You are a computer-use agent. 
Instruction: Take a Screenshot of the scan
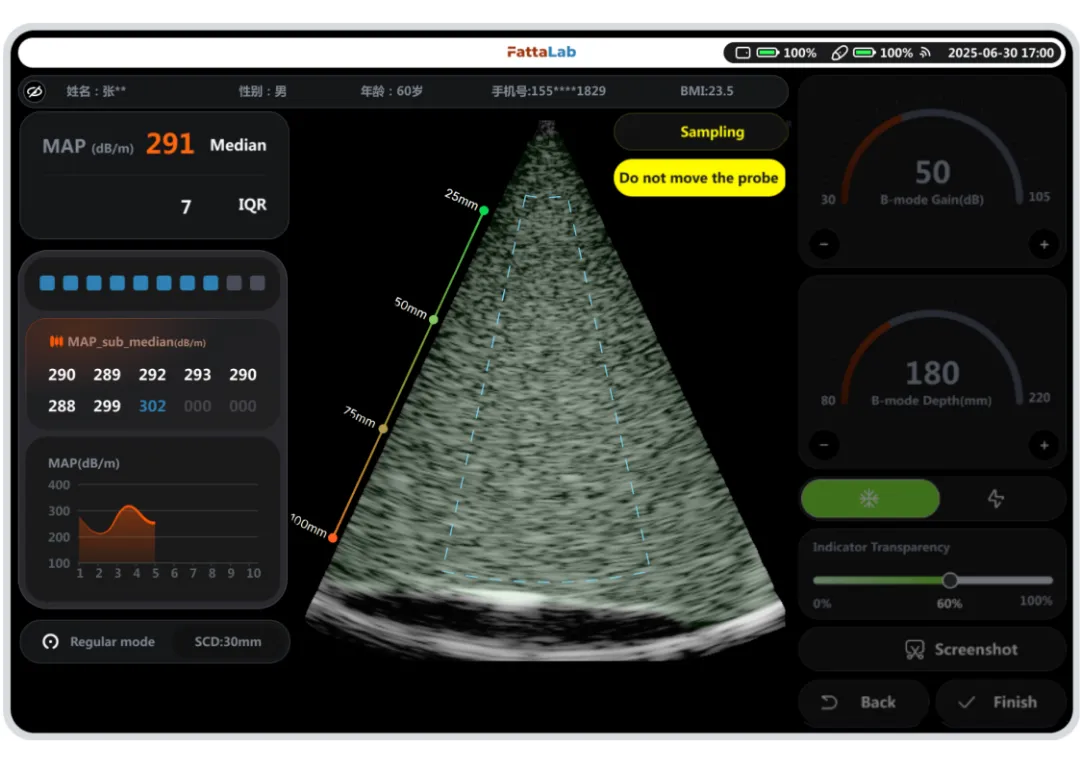pos(933,649)
